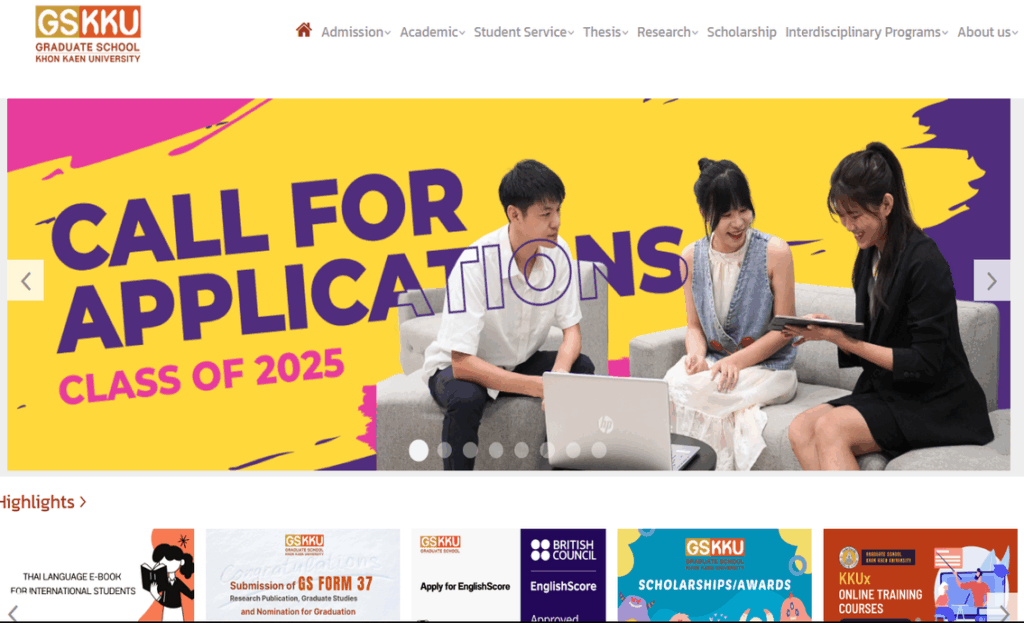Go to the Scholarship page
Image resolution: width=1024 pixels, height=623 pixels.
(742, 32)
